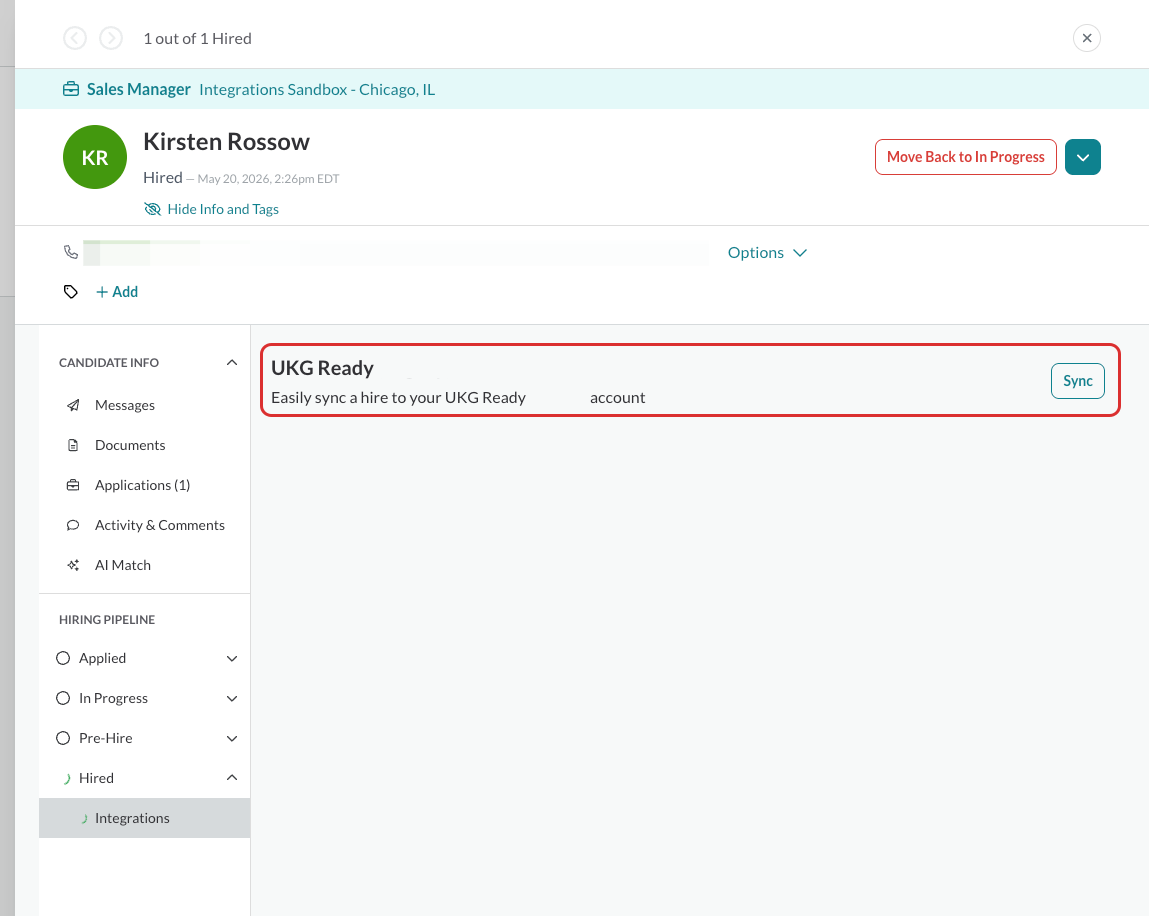Click the HIRING PIPELINE heading
This screenshot has height=916, width=1149.
point(107,620)
